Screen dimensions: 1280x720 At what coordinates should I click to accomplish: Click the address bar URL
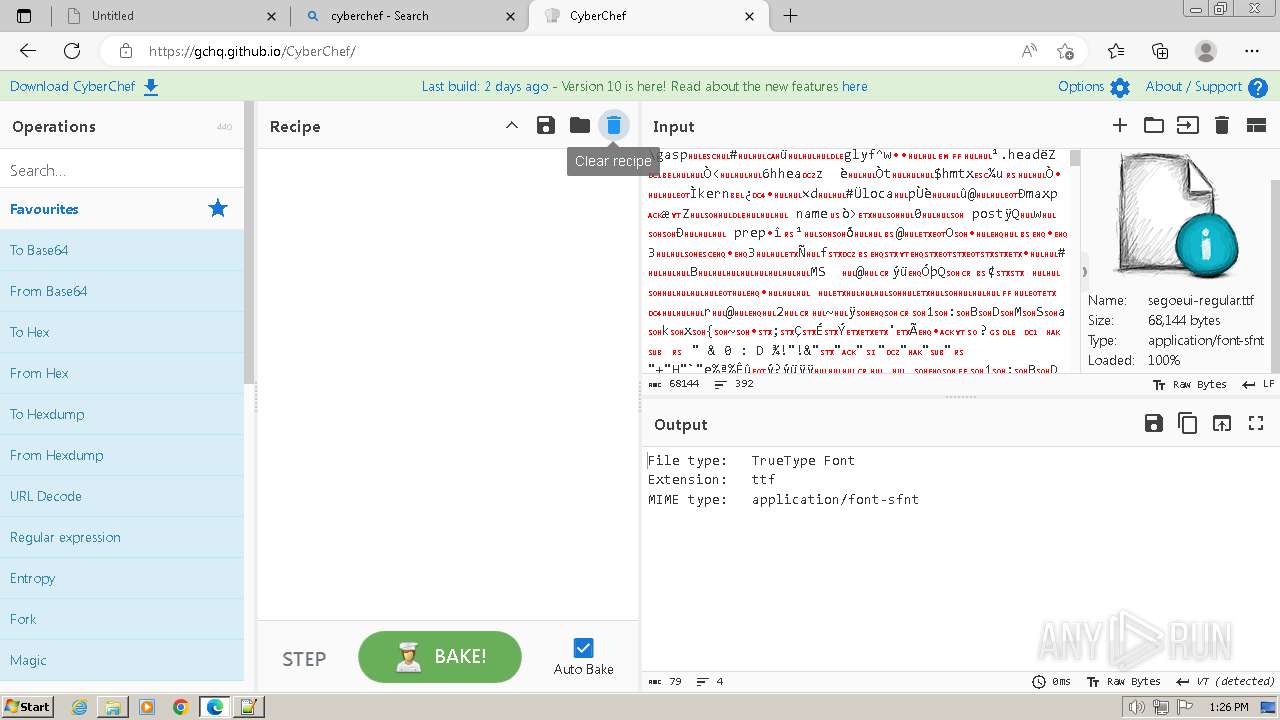pos(252,51)
